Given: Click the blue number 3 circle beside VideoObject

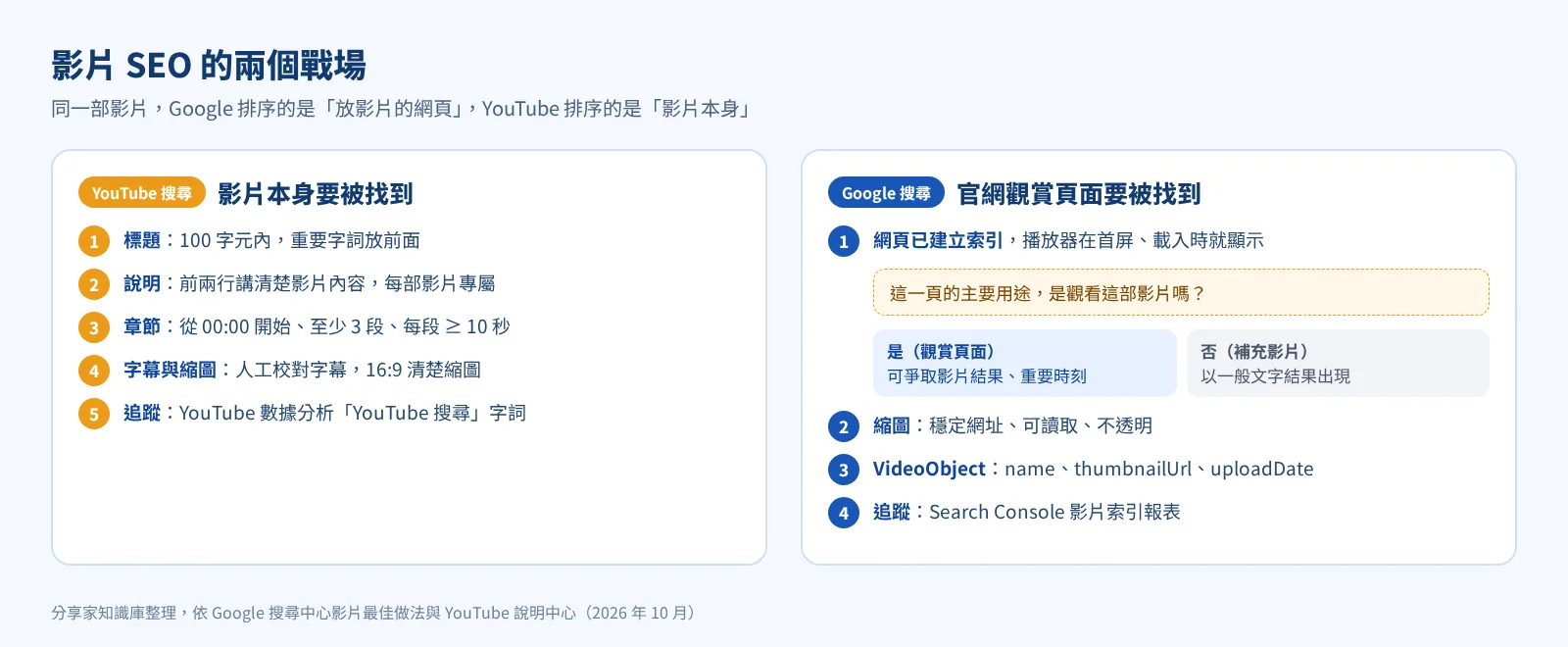Looking at the screenshot, I should click(x=844, y=470).
